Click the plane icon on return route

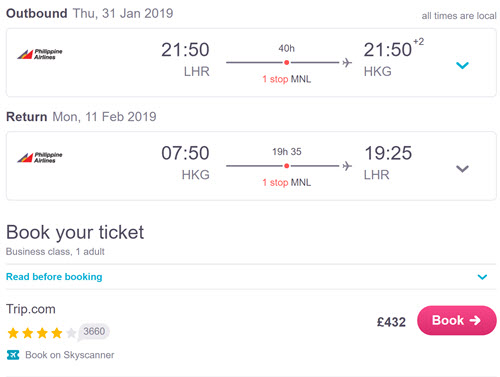(347, 166)
